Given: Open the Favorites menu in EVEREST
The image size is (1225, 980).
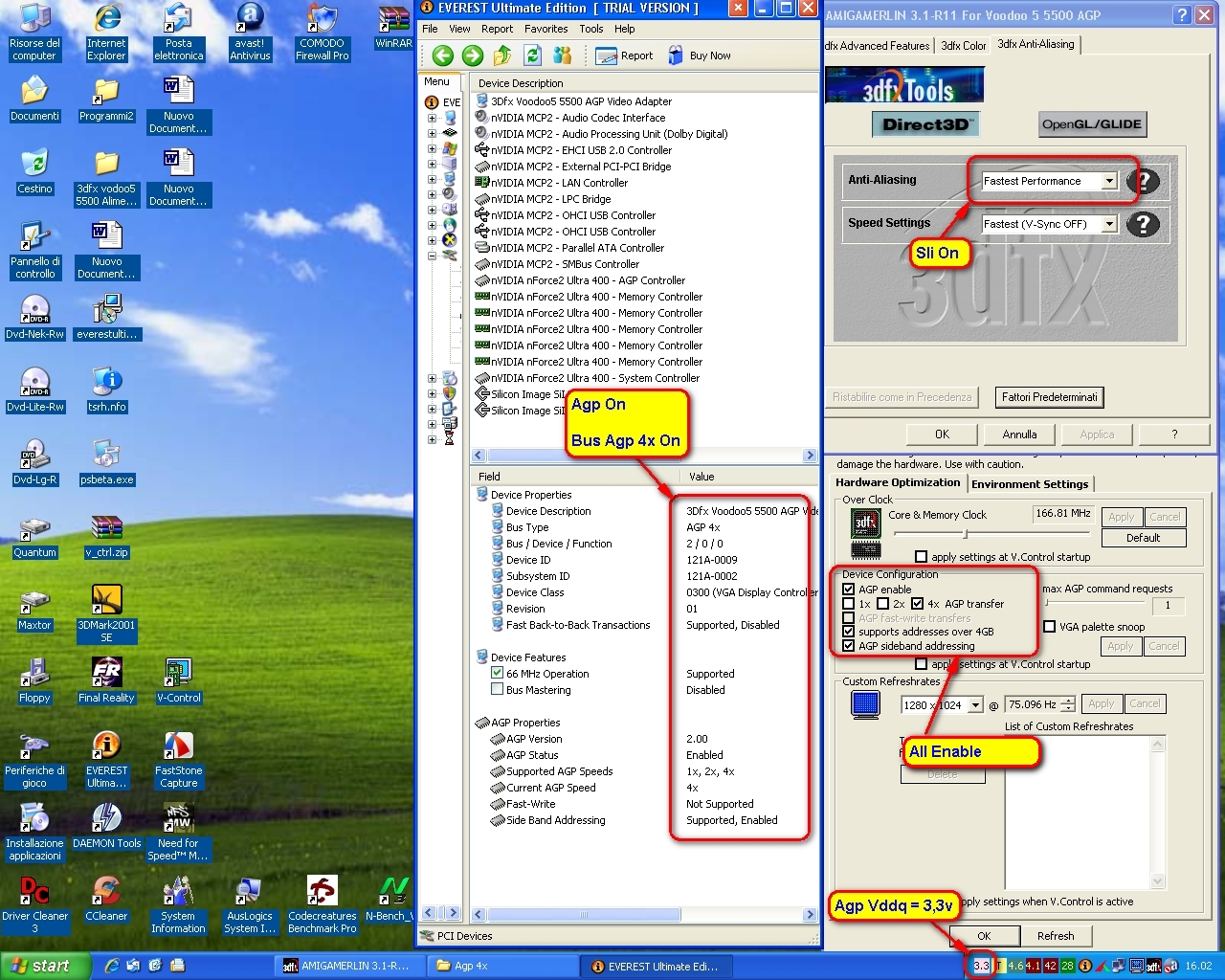Looking at the screenshot, I should coord(546,29).
